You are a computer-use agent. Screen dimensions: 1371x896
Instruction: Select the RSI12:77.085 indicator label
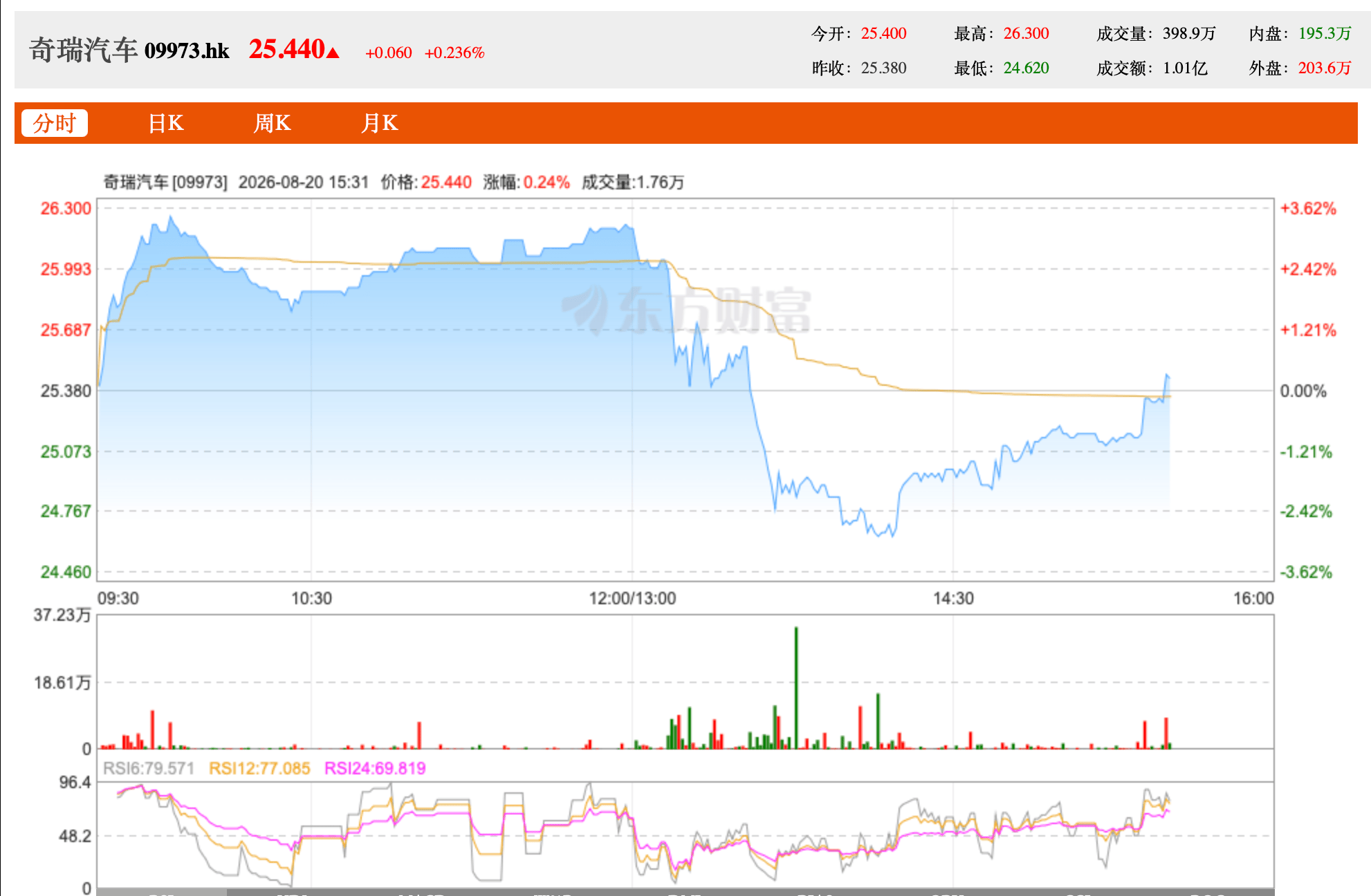tap(259, 768)
